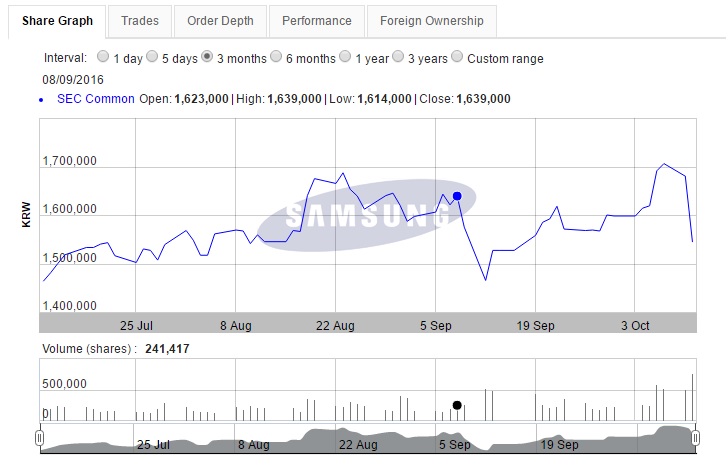Select the 3 months interval radio button
The width and height of the screenshot is (728, 465).
(207, 57)
